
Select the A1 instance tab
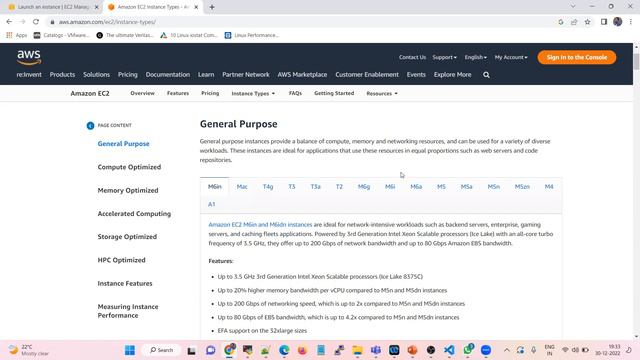tap(211, 204)
